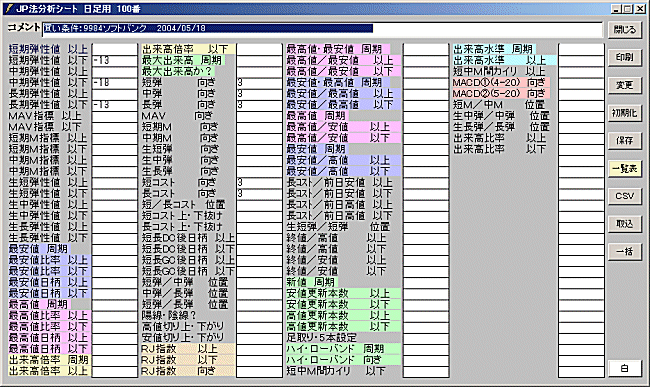Click the 閉じる (close) button
The image size is (650, 387).
(x=625, y=30)
